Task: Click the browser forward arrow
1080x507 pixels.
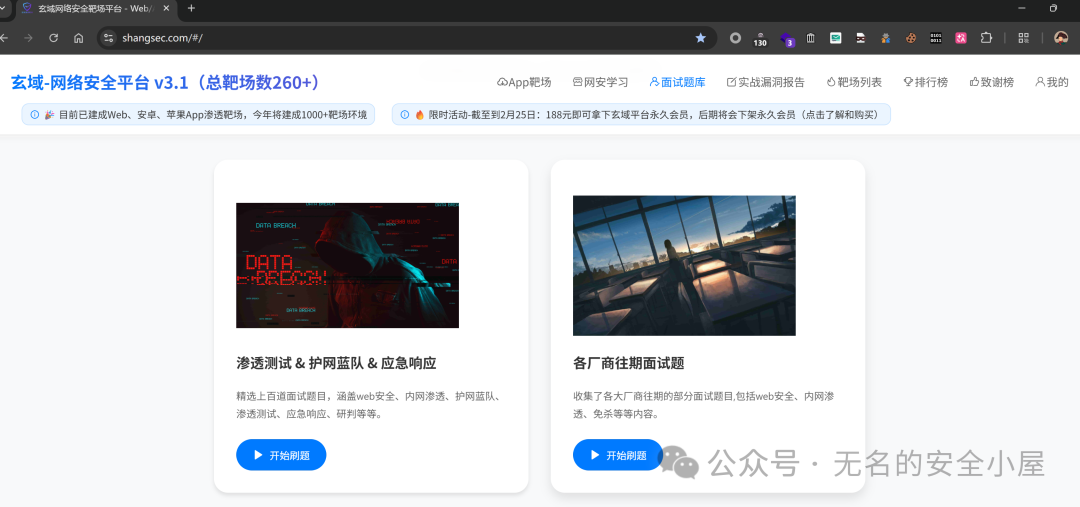Action: pyautogui.click(x=28, y=38)
